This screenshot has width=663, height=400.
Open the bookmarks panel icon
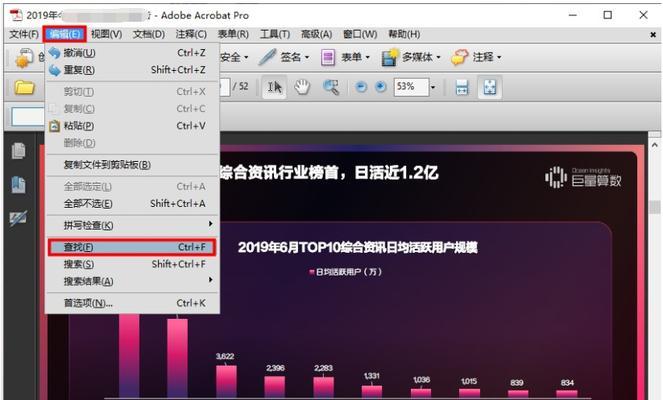pos(19,185)
